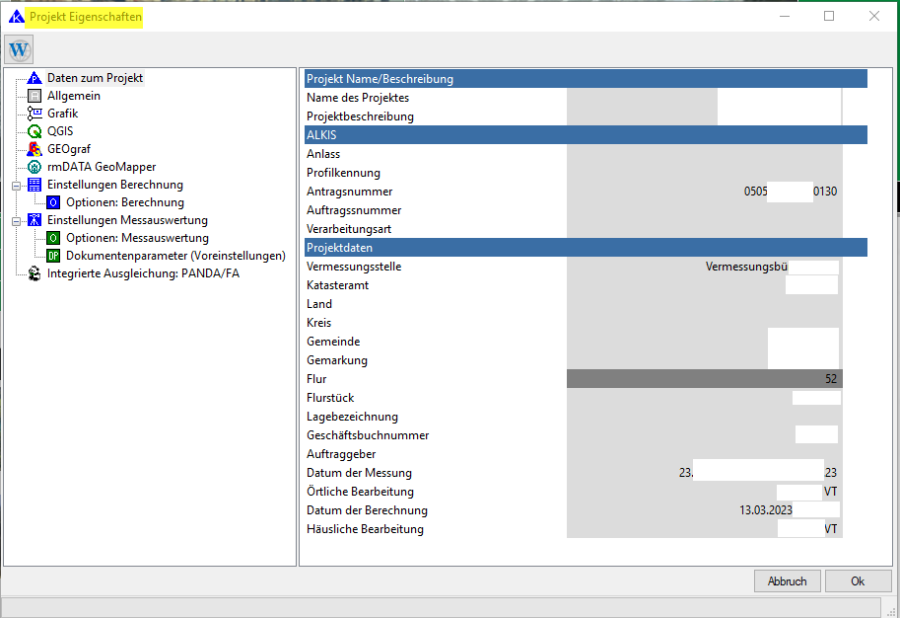
Task: Click the Datum der Berechnung field
Action: [x=704, y=510]
